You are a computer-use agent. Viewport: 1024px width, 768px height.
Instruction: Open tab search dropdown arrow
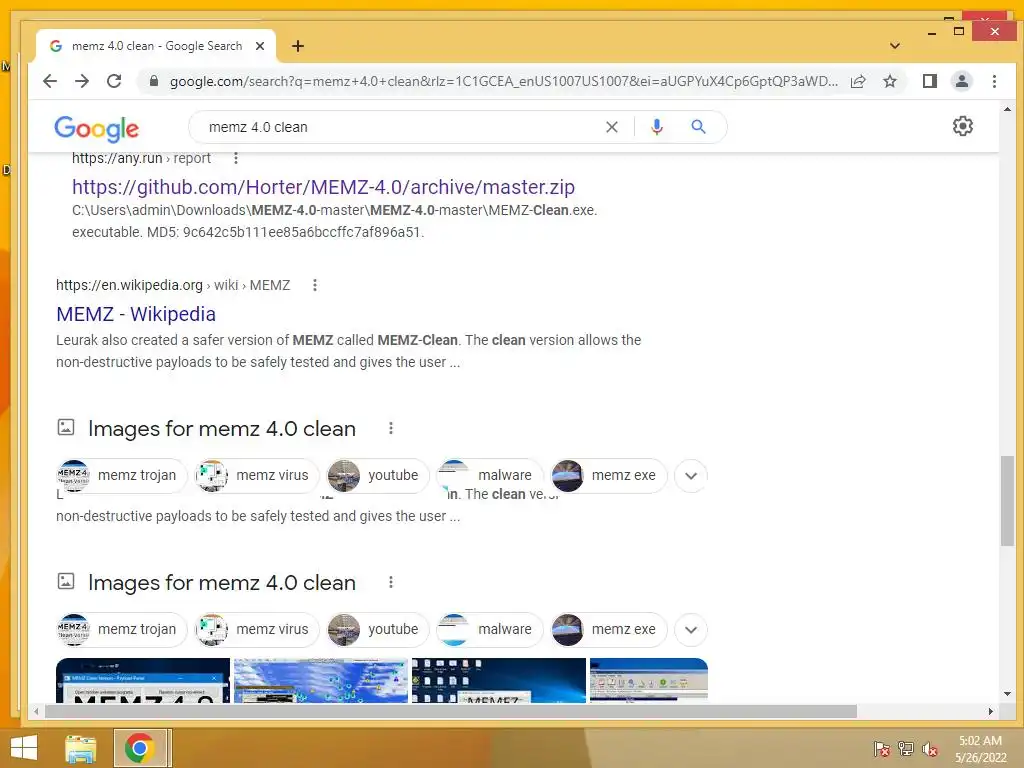(x=895, y=46)
